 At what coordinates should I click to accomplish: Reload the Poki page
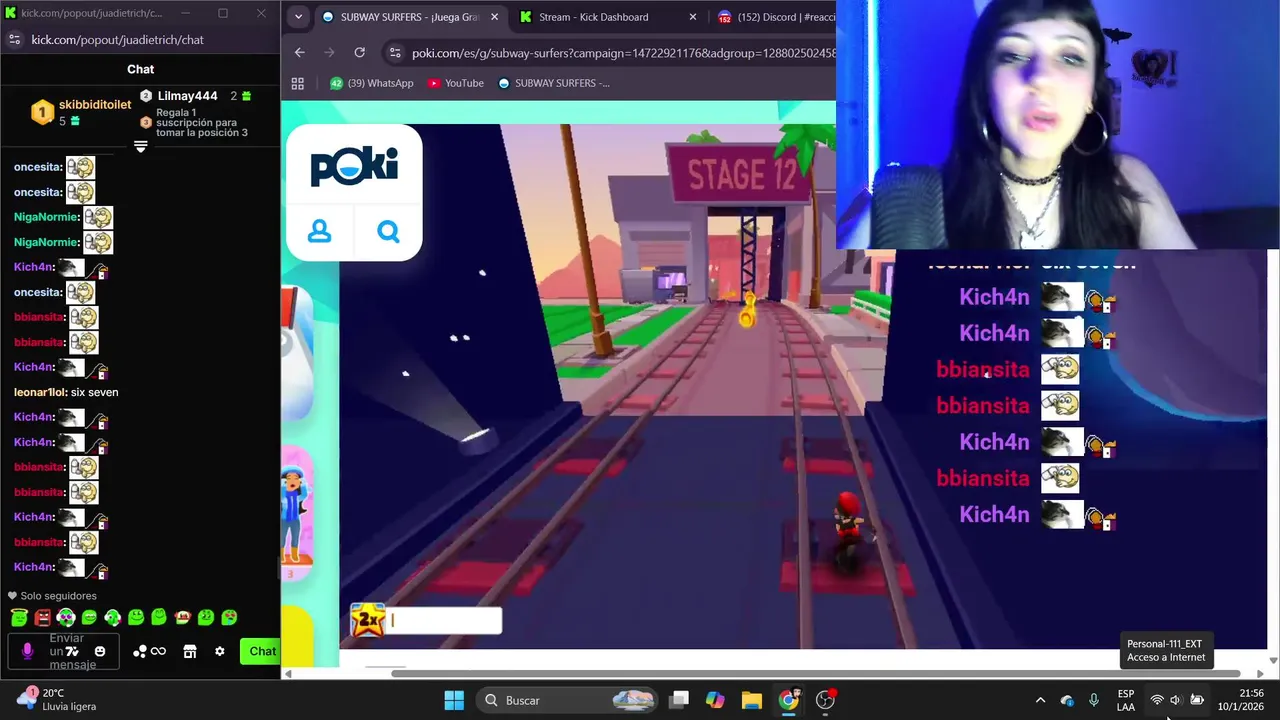pyautogui.click(x=360, y=52)
